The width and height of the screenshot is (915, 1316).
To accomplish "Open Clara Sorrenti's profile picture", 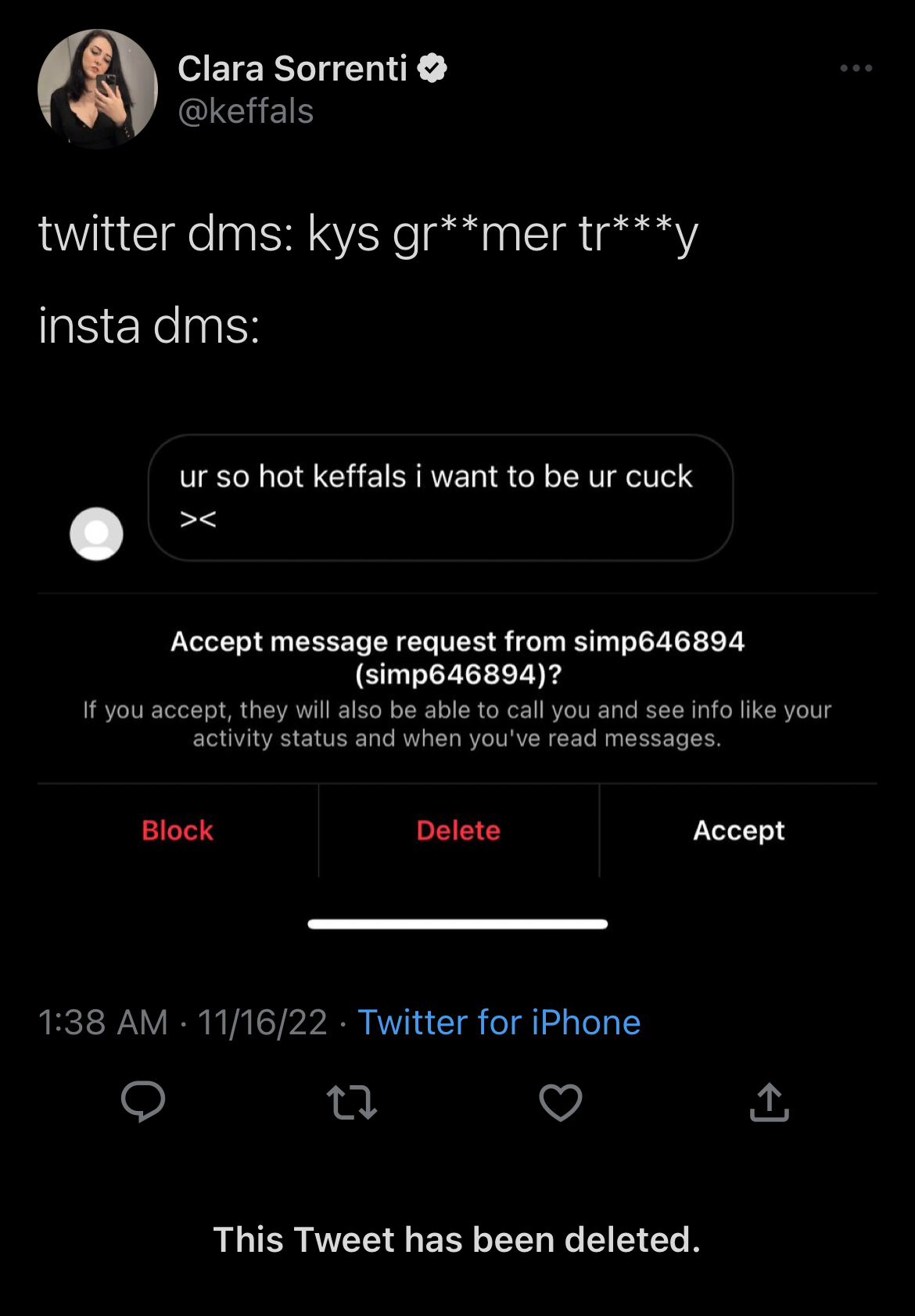I will (98, 89).
